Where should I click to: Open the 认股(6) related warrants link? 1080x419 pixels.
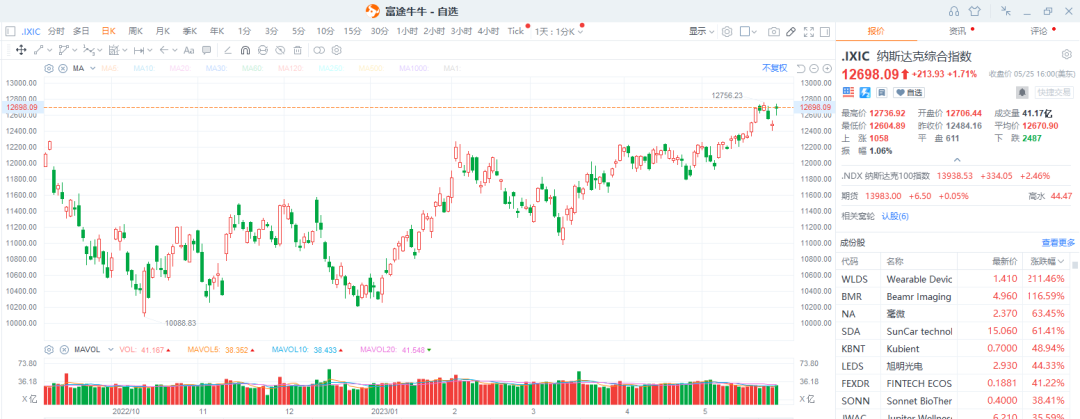click(x=895, y=216)
